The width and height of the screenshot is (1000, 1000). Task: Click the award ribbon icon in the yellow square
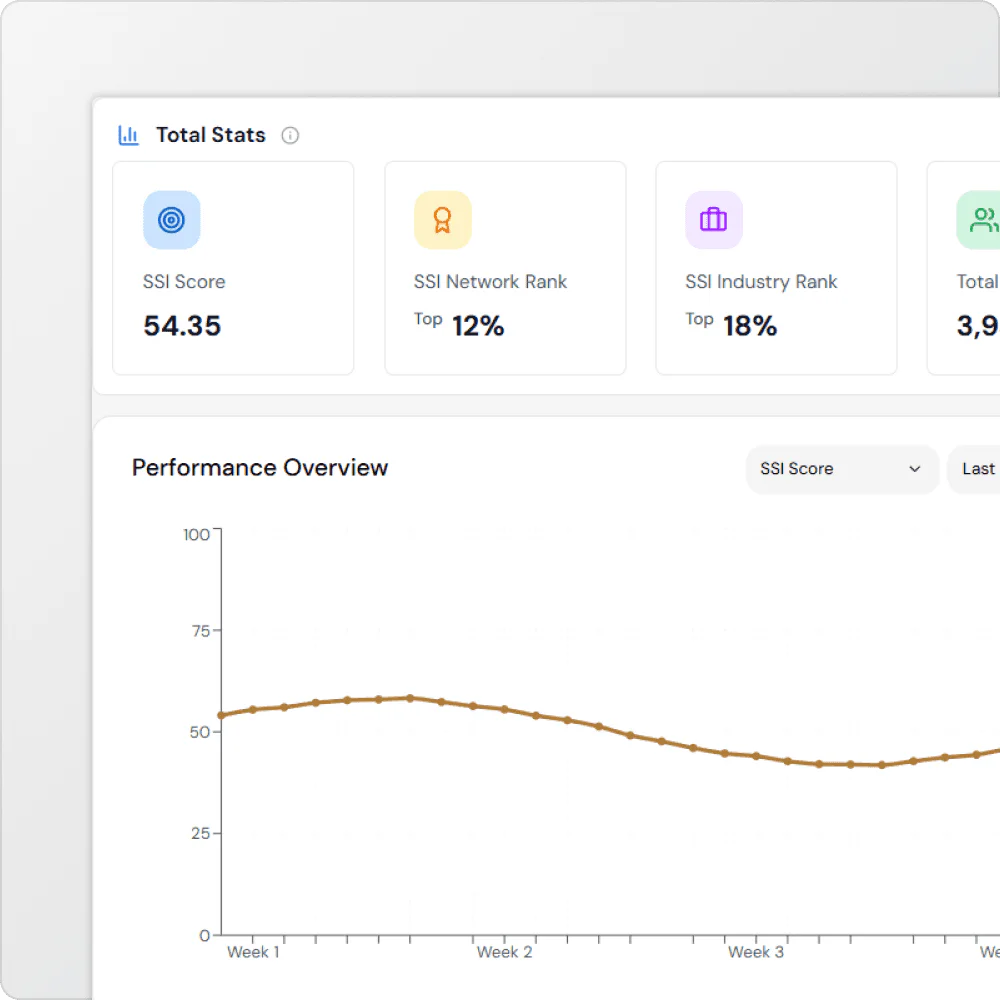(x=442, y=219)
